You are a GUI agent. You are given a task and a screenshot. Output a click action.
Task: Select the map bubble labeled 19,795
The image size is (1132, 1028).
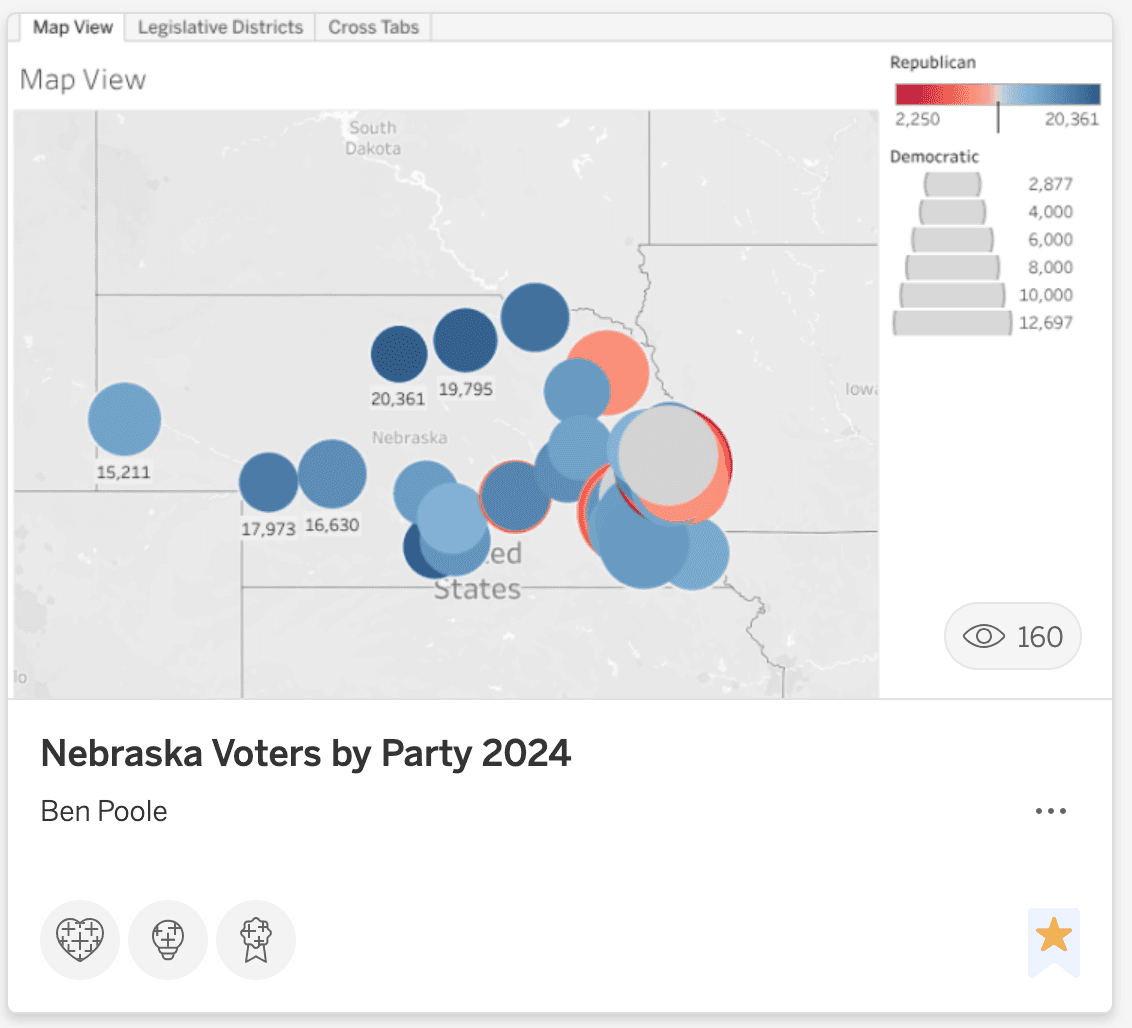click(464, 340)
